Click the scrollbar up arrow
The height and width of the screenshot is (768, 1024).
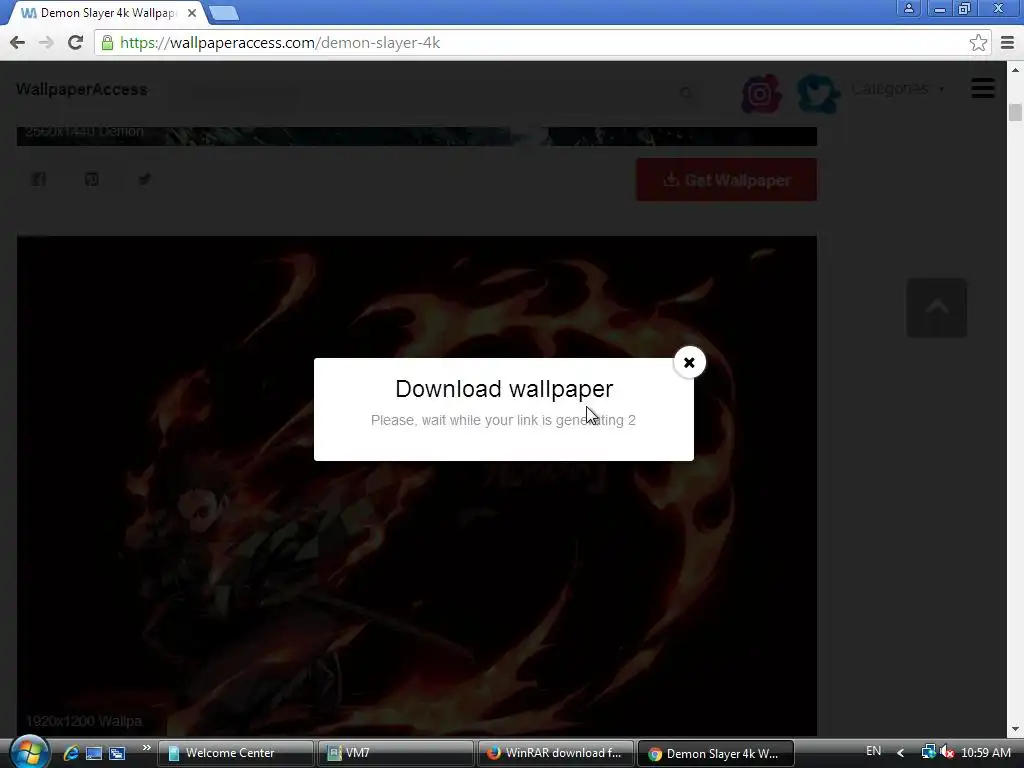(x=1015, y=69)
